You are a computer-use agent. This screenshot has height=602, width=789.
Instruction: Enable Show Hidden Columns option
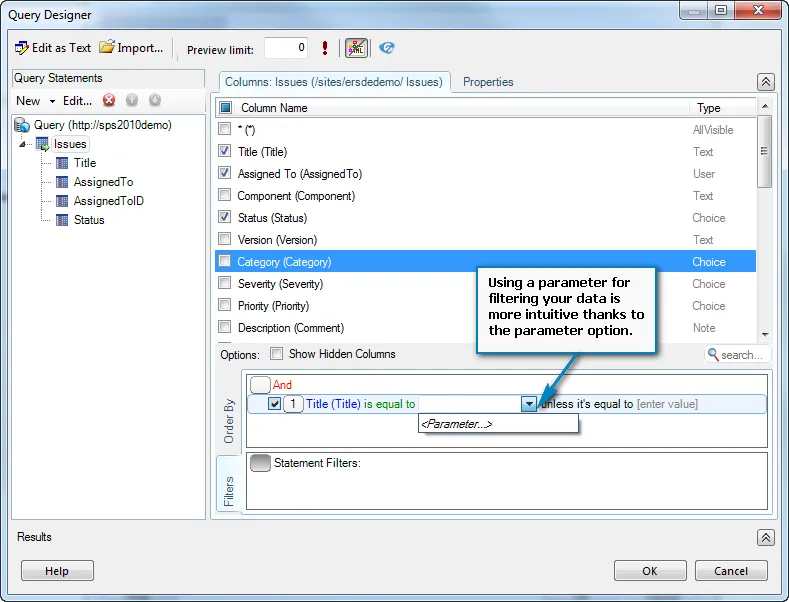pyautogui.click(x=276, y=354)
